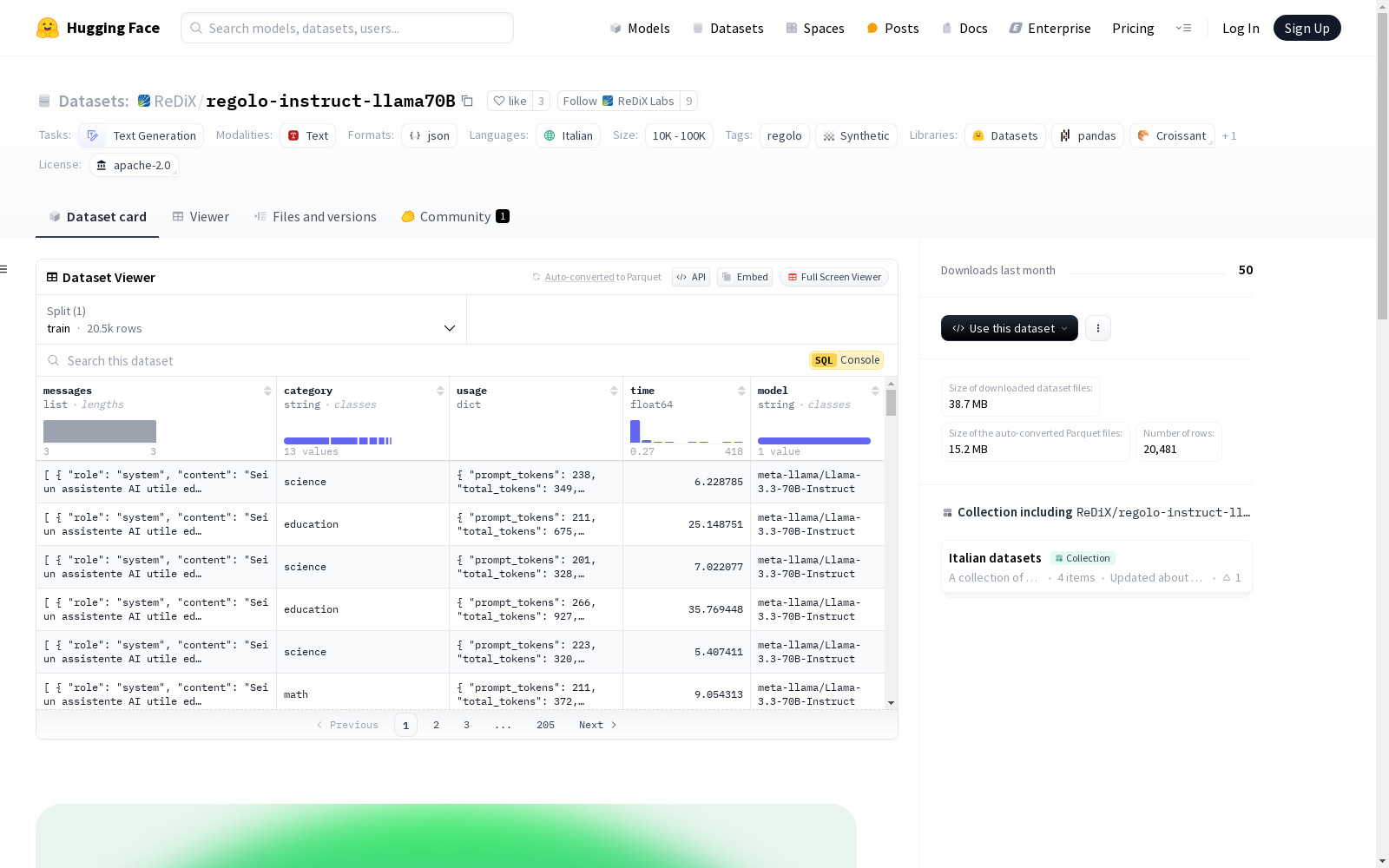Show more libraries with +1
Viewport: 1389px width, 868px height.
coord(1229,135)
